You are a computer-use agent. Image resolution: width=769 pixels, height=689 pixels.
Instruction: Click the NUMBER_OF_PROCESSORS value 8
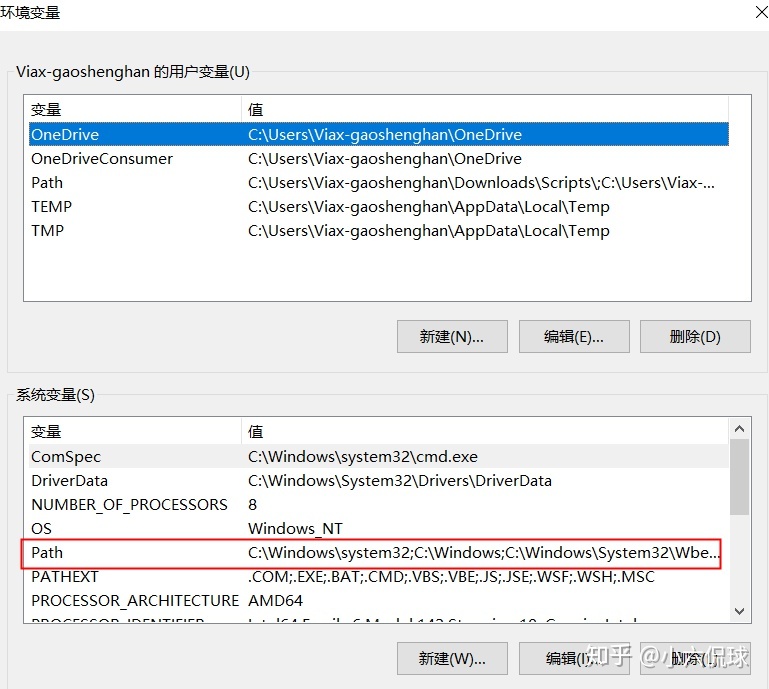253,505
